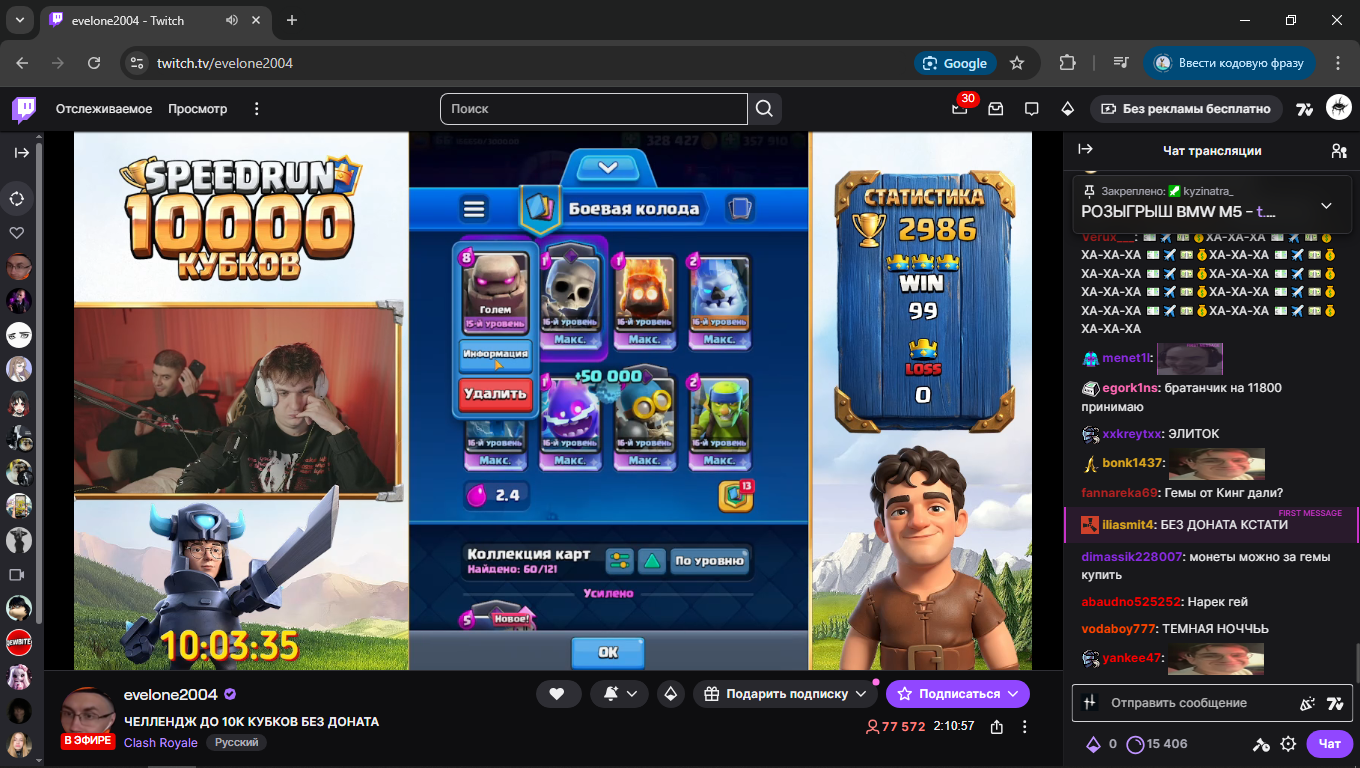The width and height of the screenshot is (1360, 768).
Task: Open the Clash Royale category link
Action: click(x=160, y=743)
